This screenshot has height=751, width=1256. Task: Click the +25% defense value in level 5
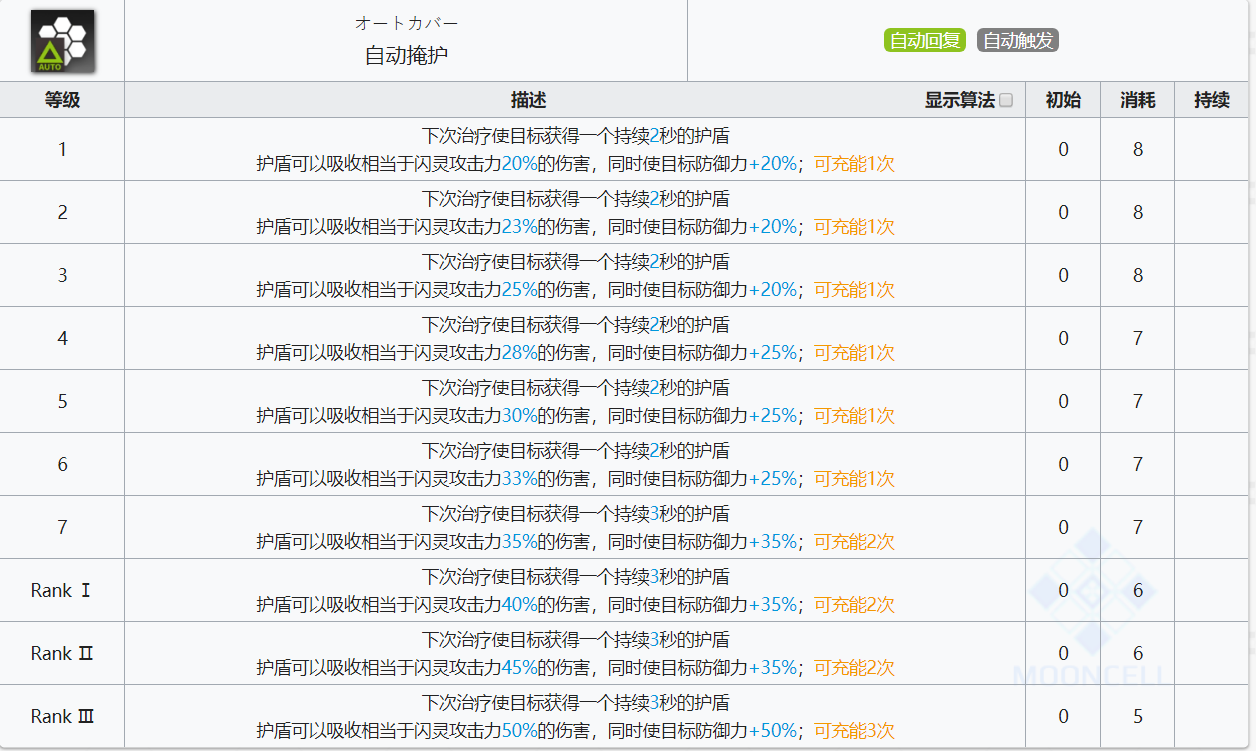(772, 416)
